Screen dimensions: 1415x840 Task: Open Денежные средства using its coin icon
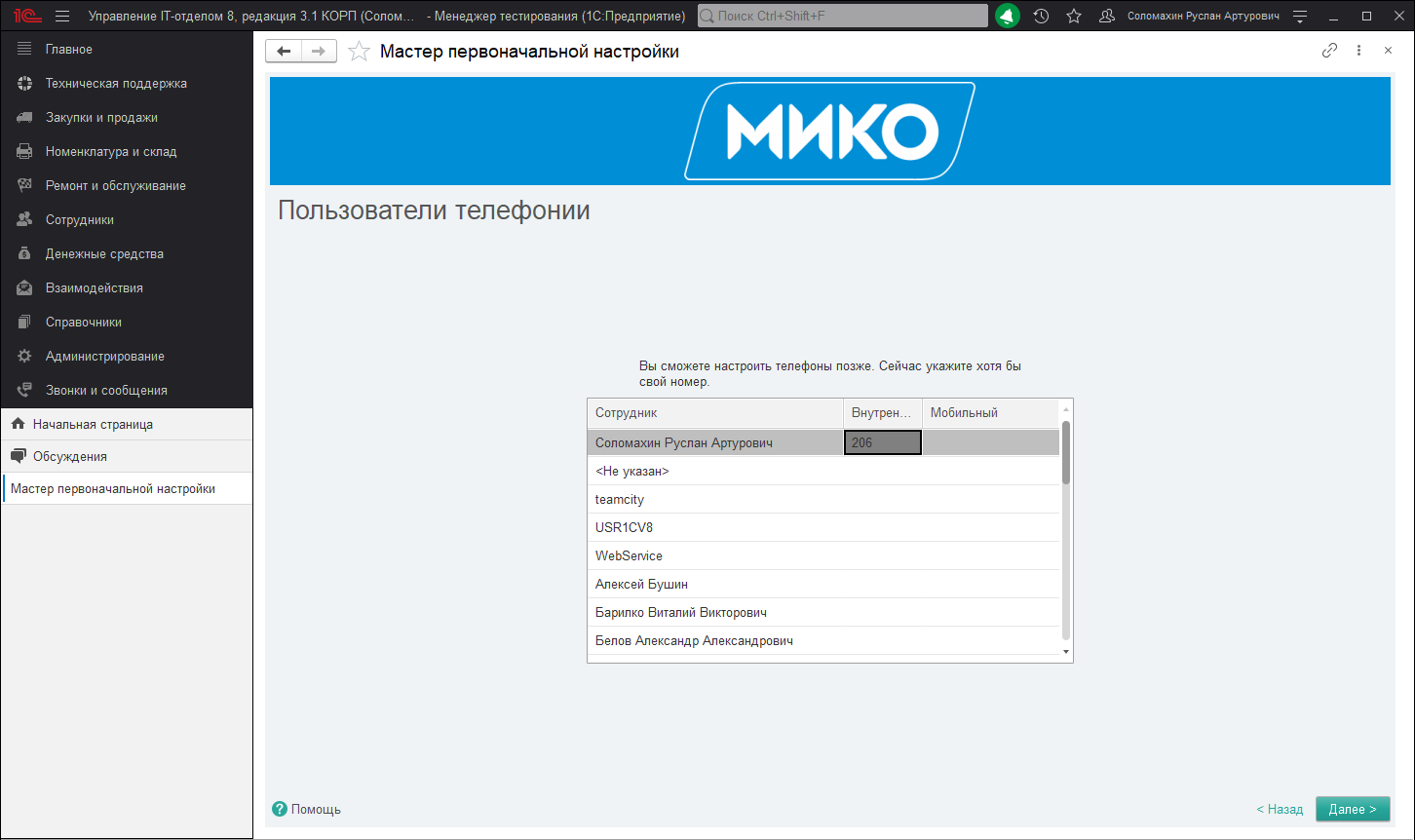(x=24, y=253)
